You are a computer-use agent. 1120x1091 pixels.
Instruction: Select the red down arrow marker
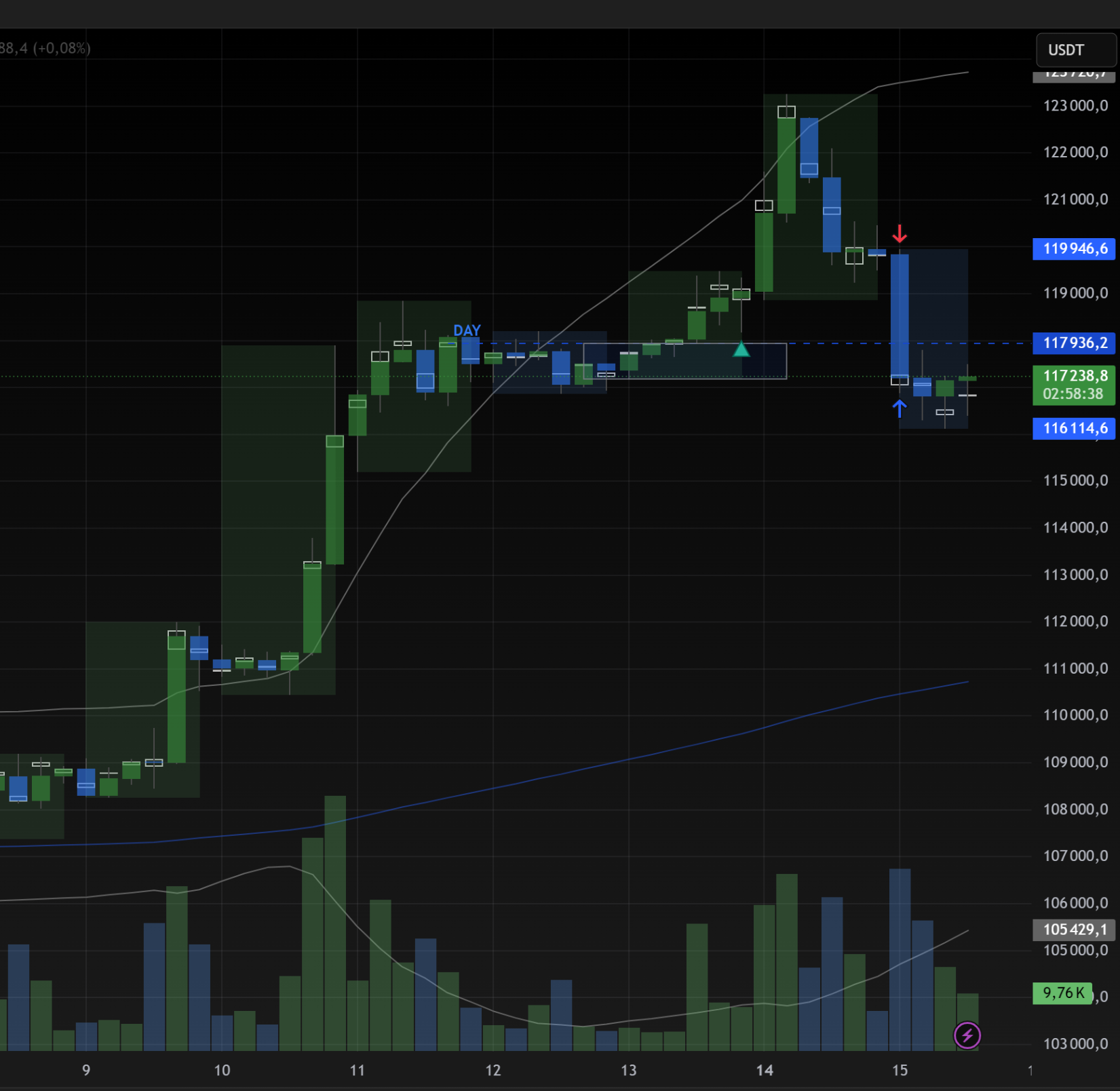click(900, 234)
